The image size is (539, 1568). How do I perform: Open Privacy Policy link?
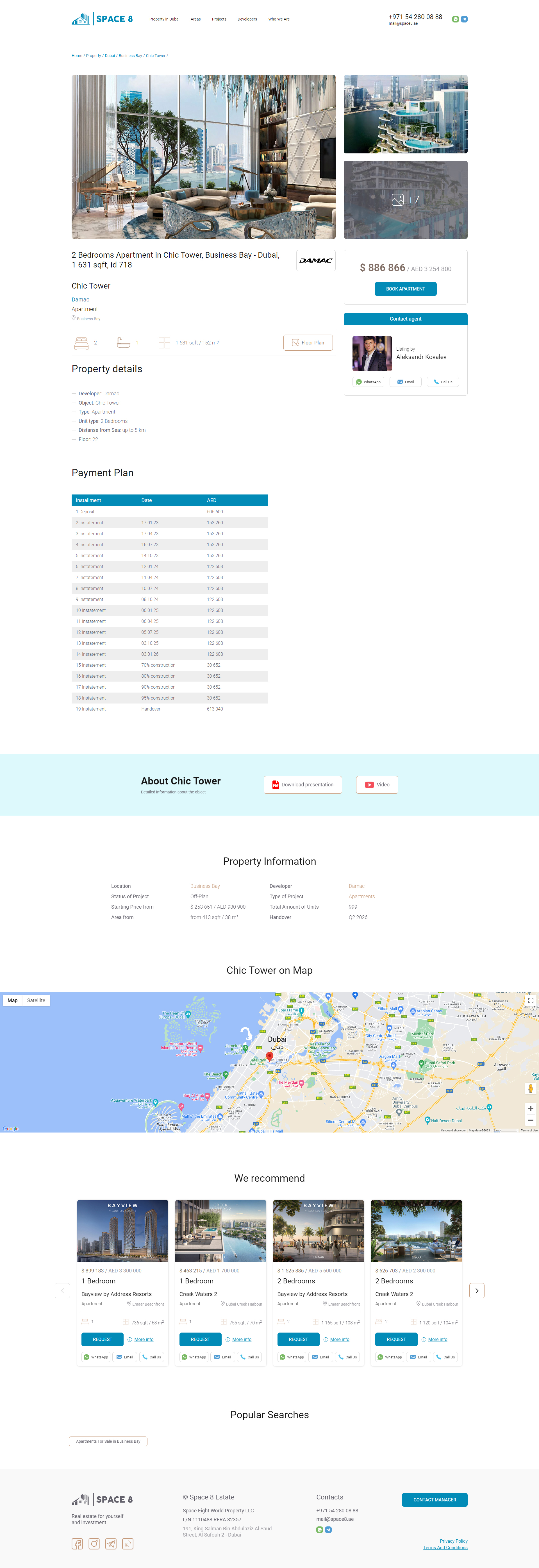(454, 1541)
